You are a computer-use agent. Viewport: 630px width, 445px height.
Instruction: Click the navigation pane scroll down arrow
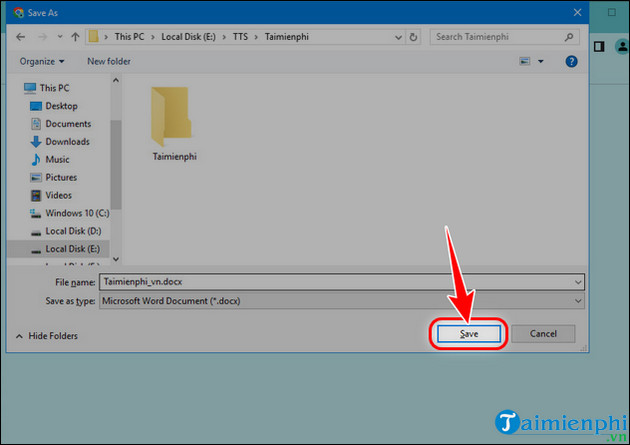click(x=116, y=259)
